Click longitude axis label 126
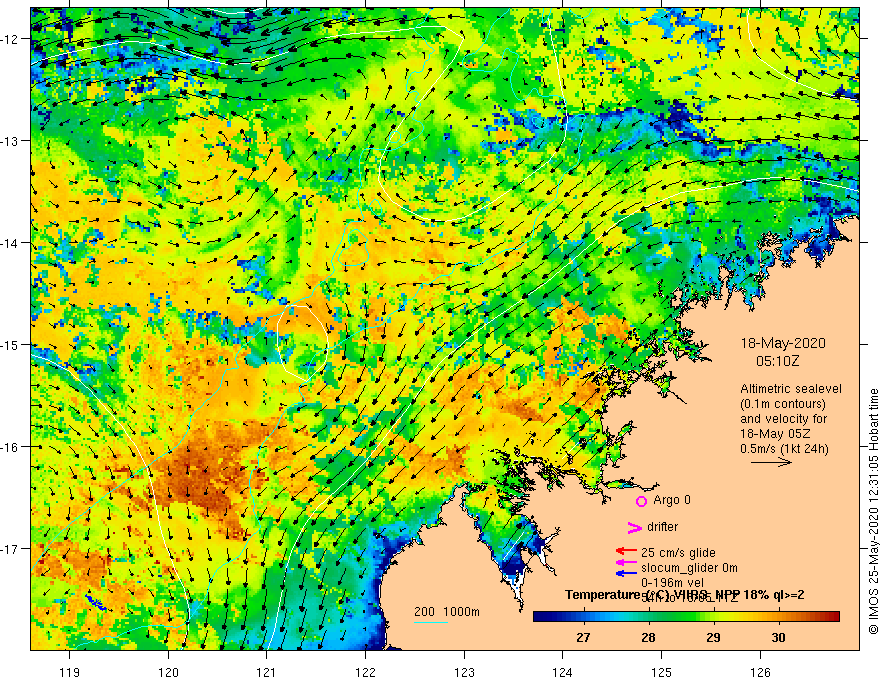 pyautogui.click(x=760, y=672)
